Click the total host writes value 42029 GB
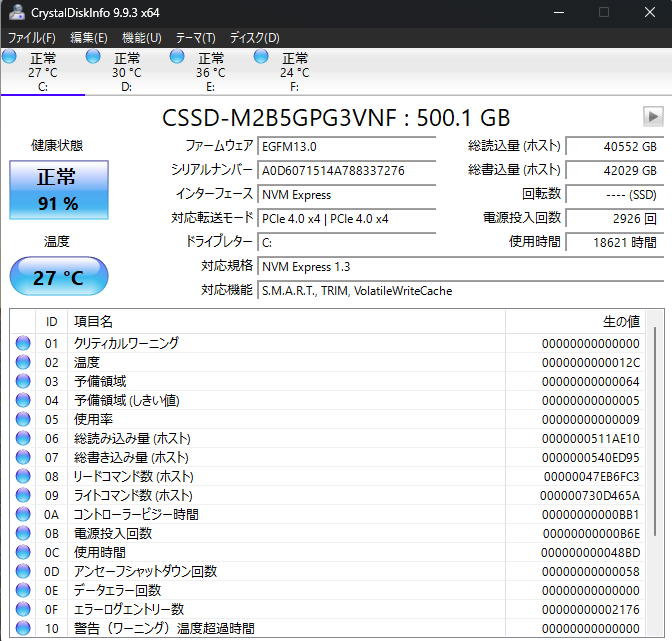The height and width of the screenshot is (641, 672). coord(615,171)
